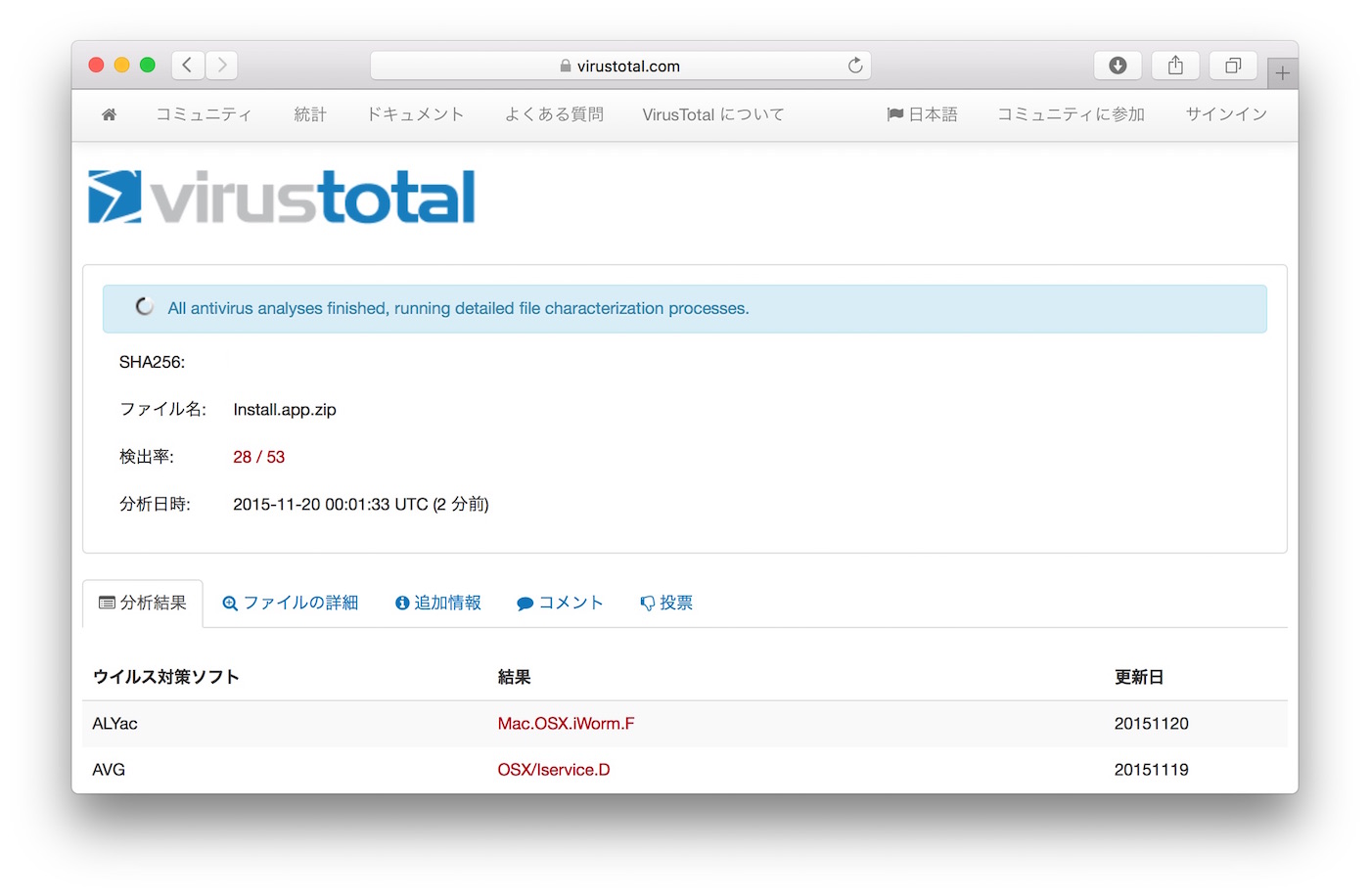Go forward with Safari's forward arrow
The image size is (1370, 896).
pos(222,66)
